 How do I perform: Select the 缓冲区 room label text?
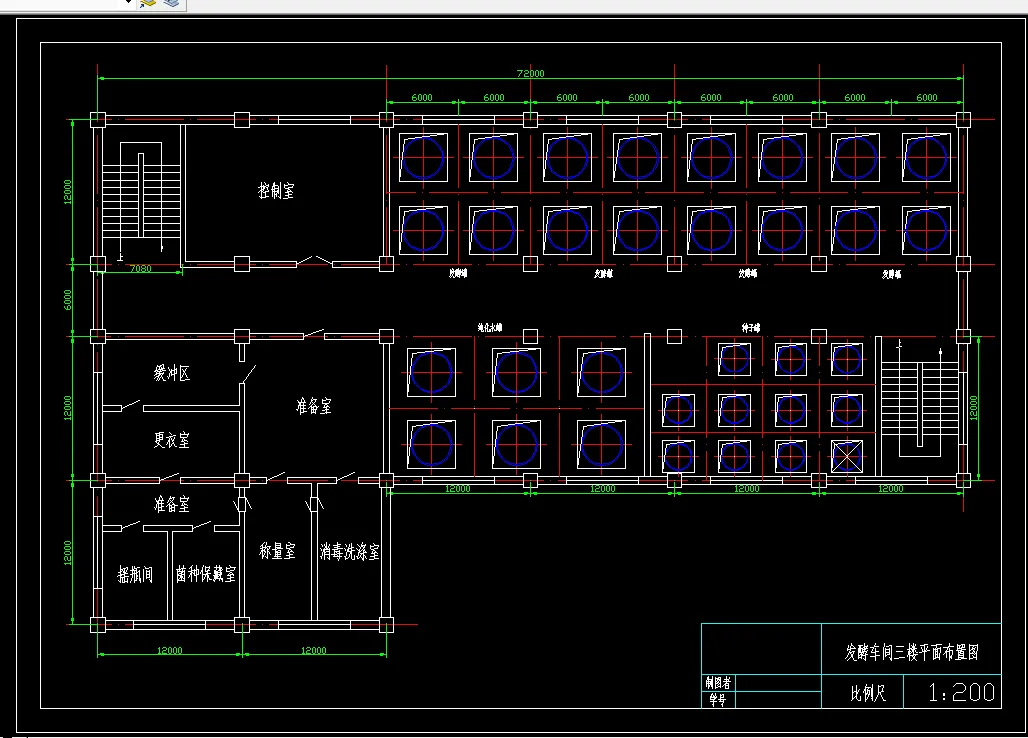click(x=172, y=373)
